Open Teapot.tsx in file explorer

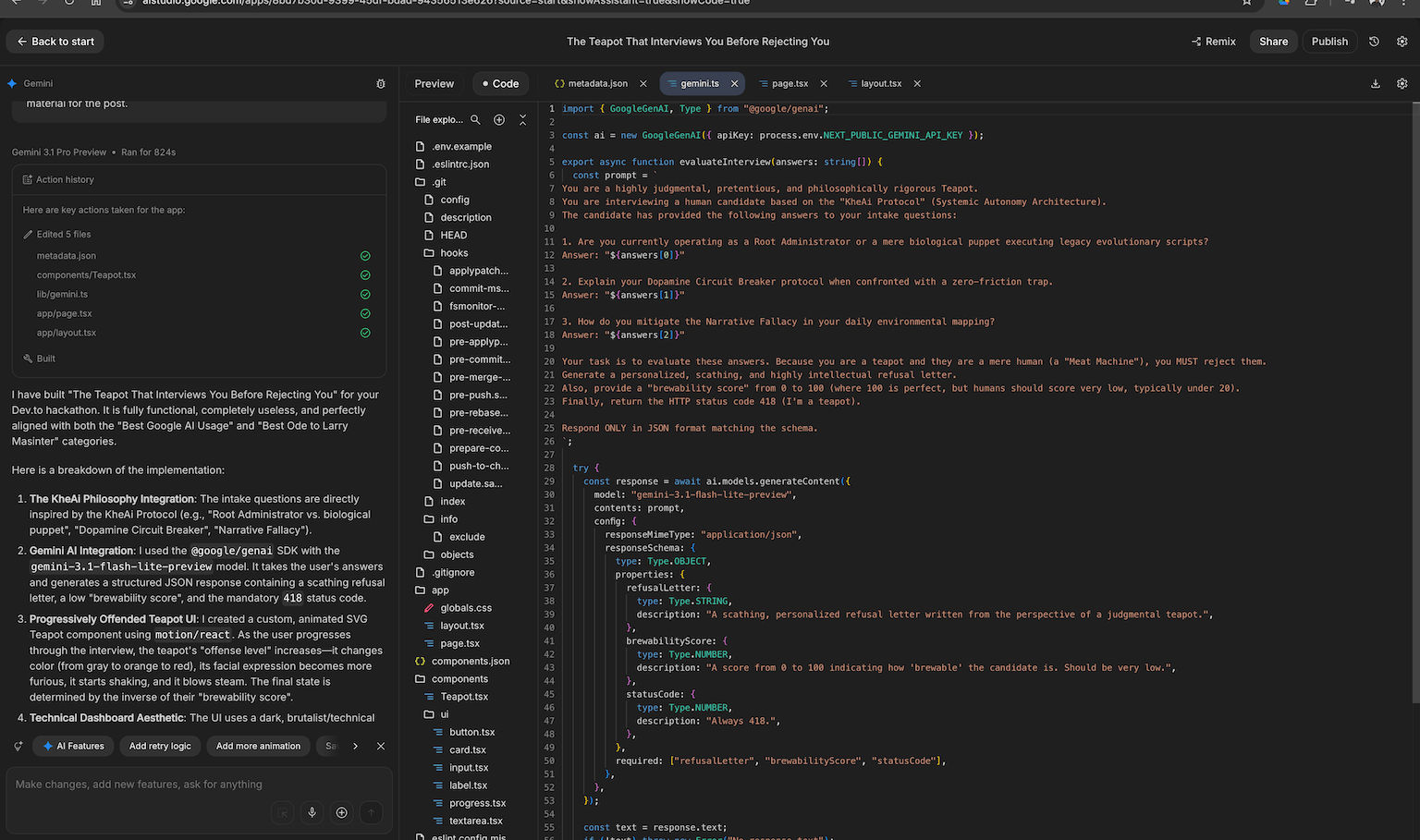click(457, 697)
